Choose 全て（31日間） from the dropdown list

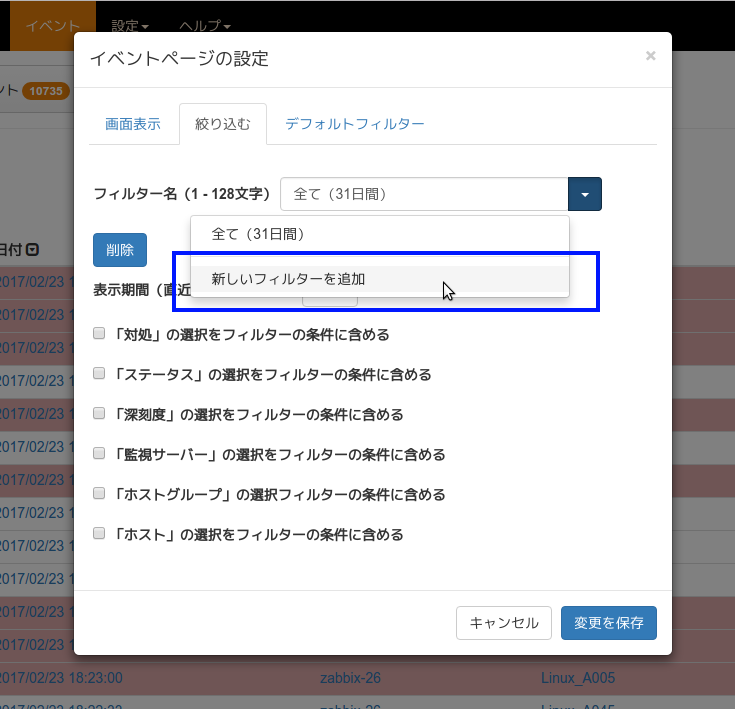[x=258, y=234]
